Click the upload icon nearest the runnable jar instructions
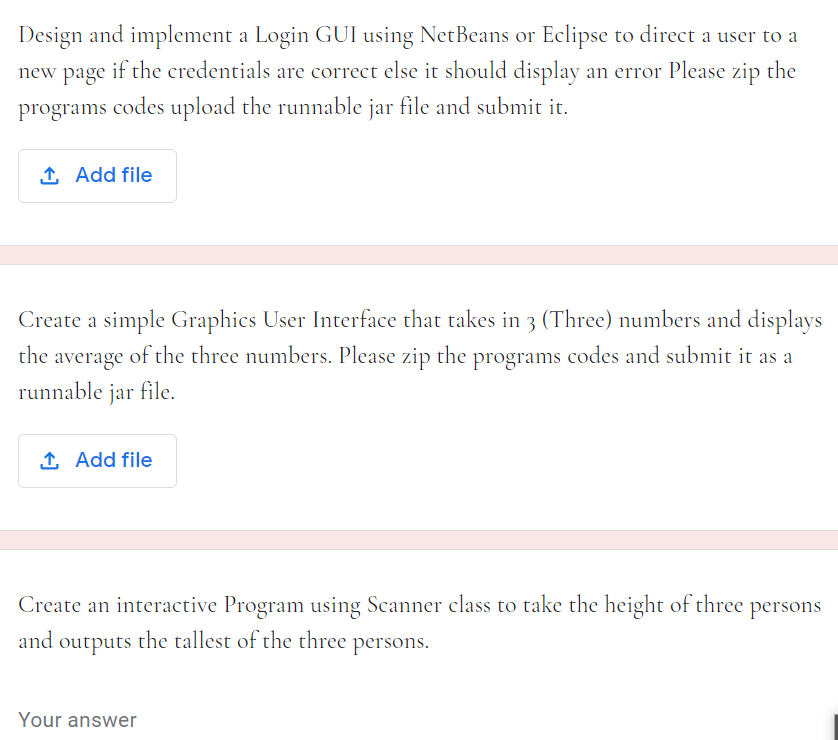Image resolution: width=838 pixels, height=740 pixels. (48, 460)
